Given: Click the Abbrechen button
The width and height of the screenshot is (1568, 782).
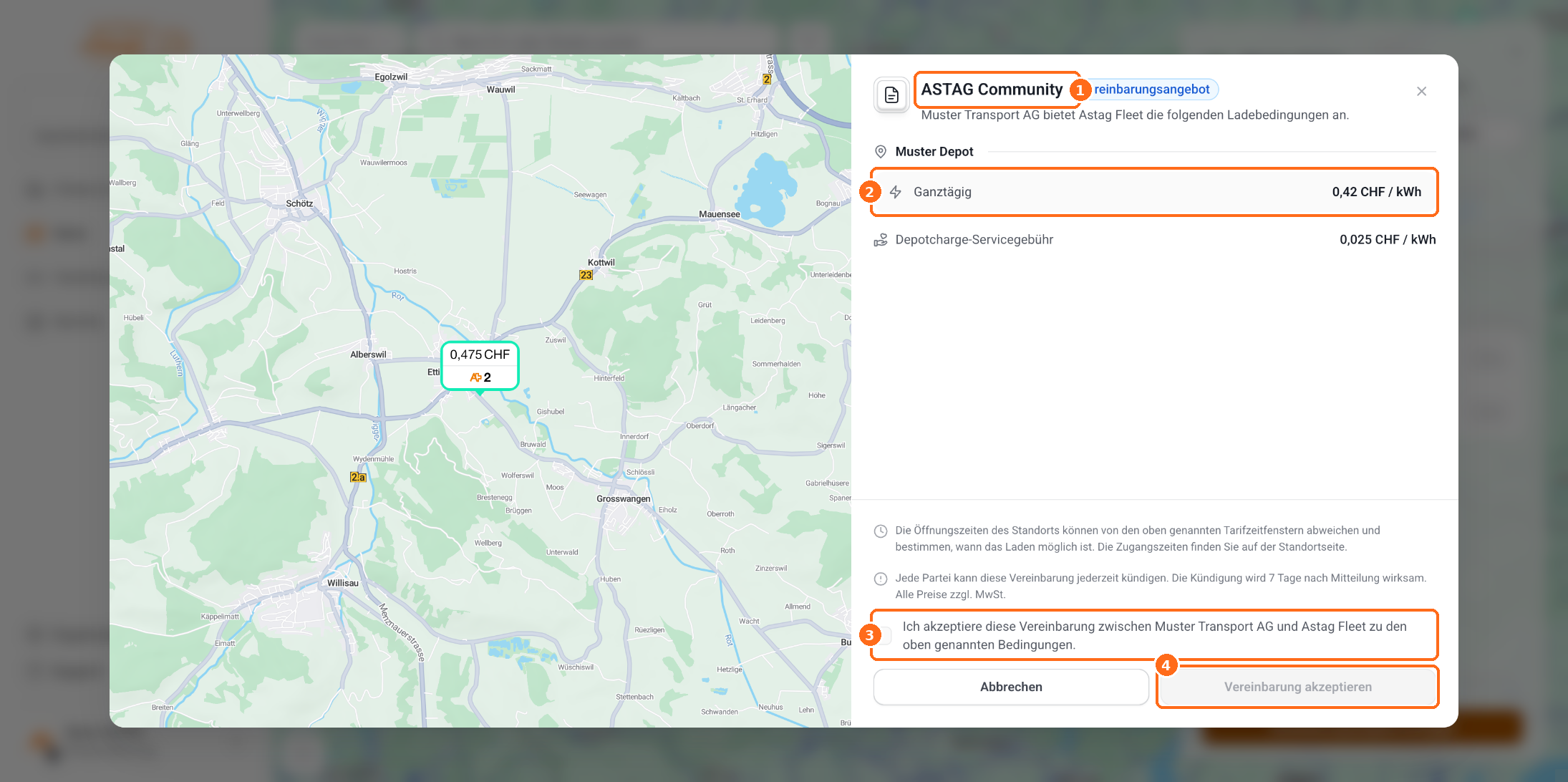Looking at the screenshot, I should [1011, 687].
